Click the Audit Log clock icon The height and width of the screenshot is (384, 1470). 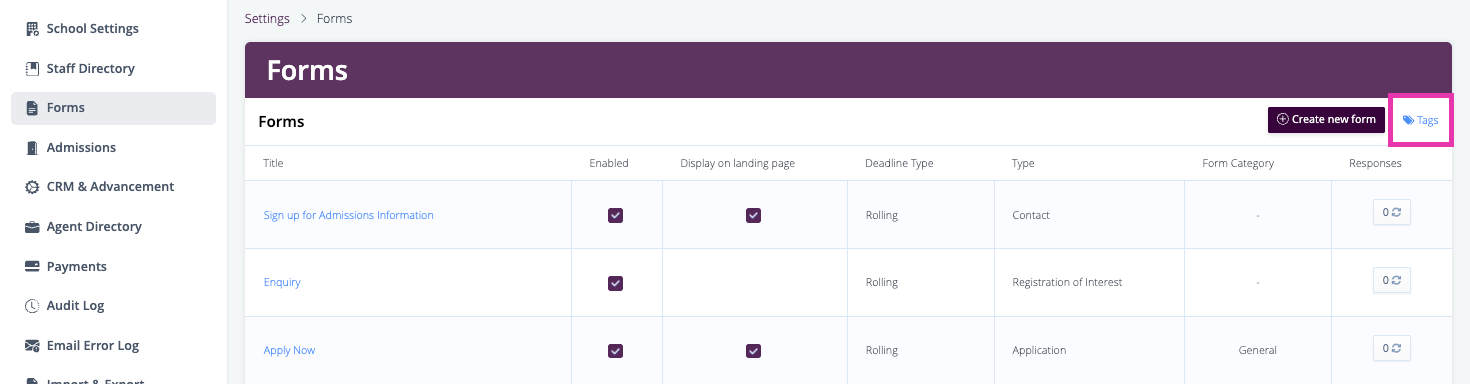click(32, 306)
